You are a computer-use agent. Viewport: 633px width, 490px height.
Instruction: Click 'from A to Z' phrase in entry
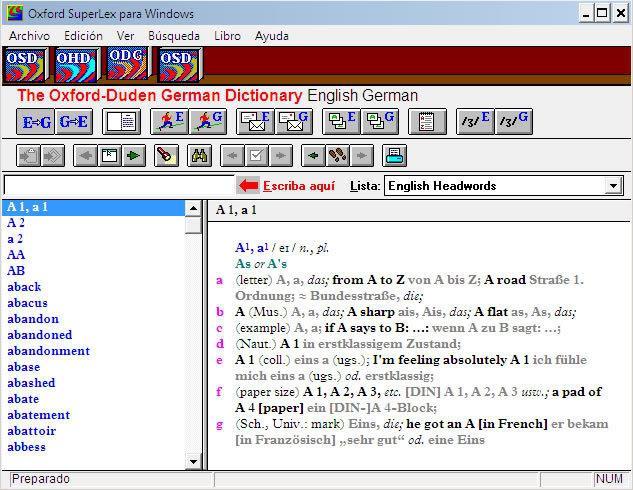368,280
